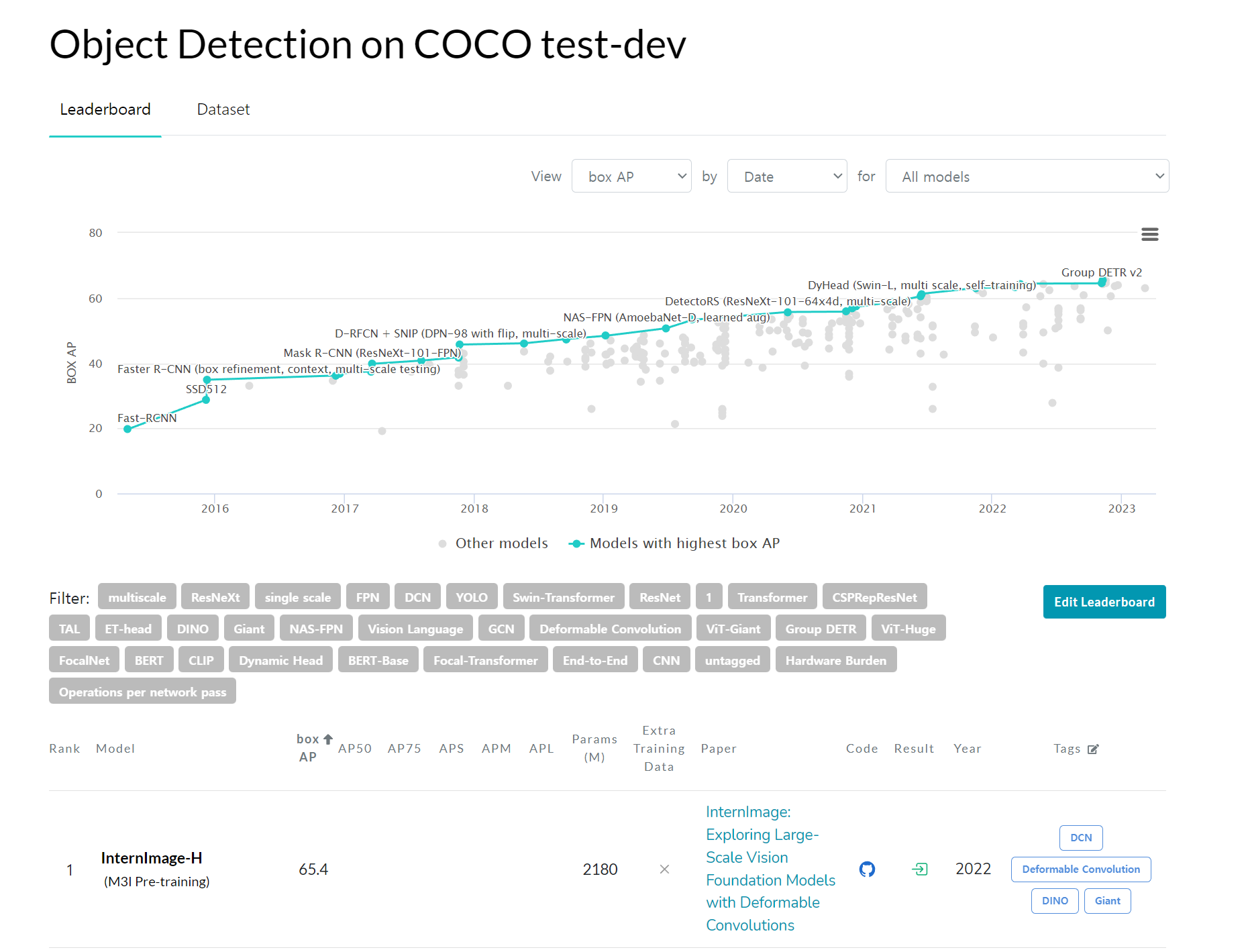Open the InternImage paper link
The image size is (1248, 952).
point(770,869)
